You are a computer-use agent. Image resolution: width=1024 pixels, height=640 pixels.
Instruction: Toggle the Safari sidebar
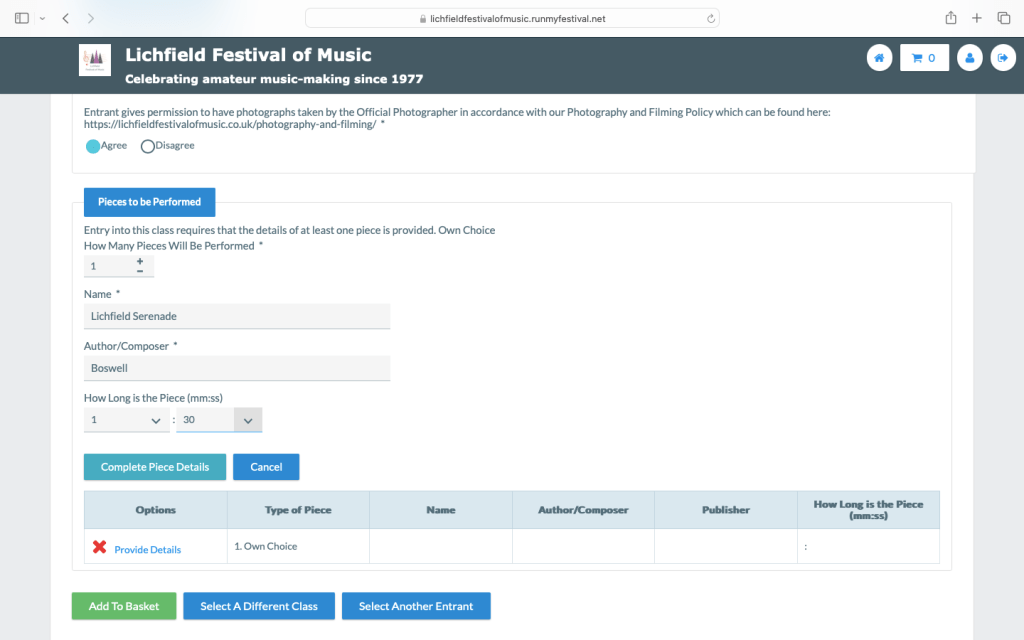click(x=22, y=18)
